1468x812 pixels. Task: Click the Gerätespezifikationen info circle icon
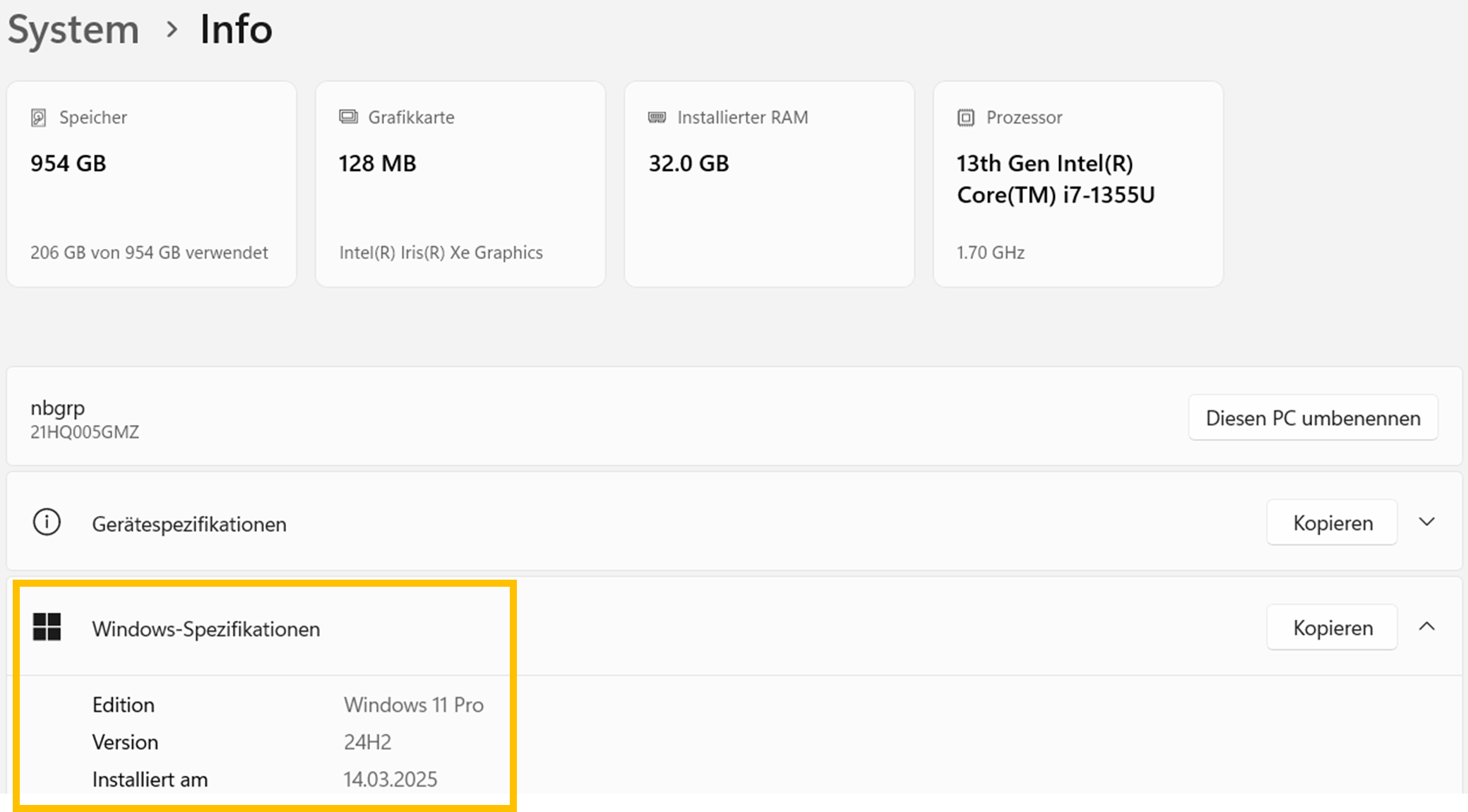[47, 523]
